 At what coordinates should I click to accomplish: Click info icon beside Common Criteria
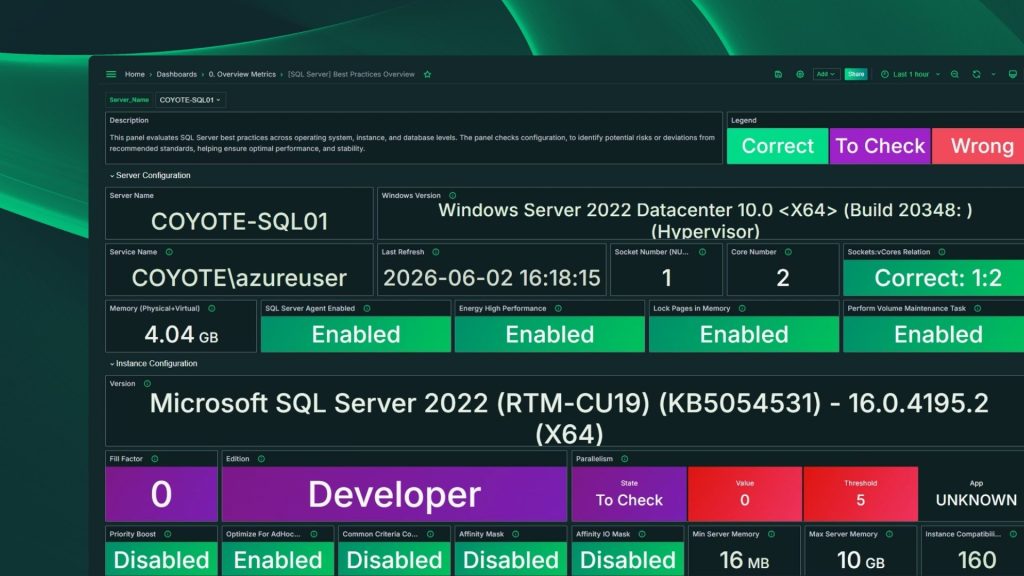[430, 534]
